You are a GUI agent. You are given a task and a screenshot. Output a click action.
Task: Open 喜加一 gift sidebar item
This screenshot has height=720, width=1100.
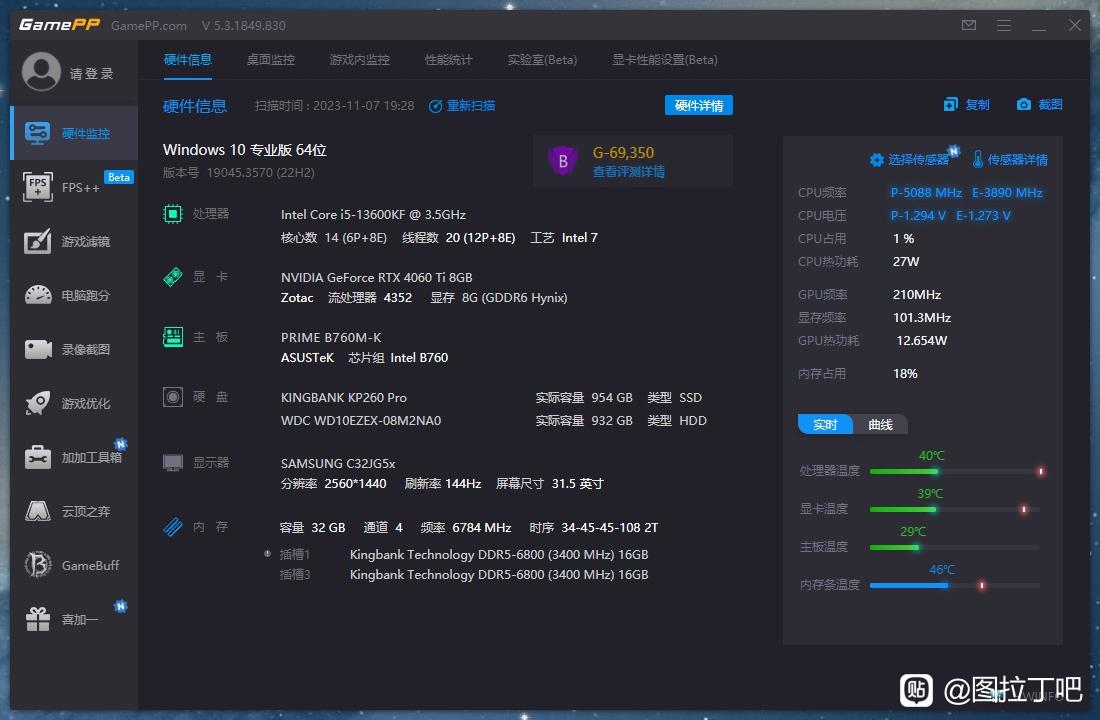[74, 619]
